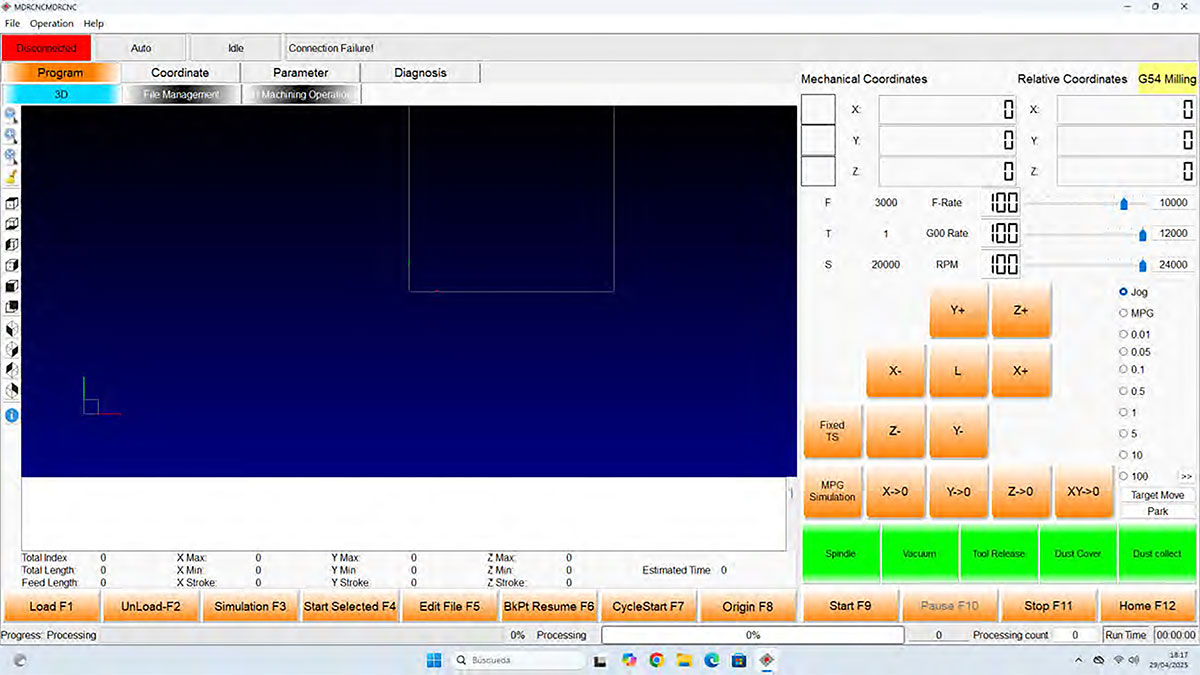Viewport: 1200px width, 675px height.
Task: Toggle the Spindle green button
Action: (841, 553)
